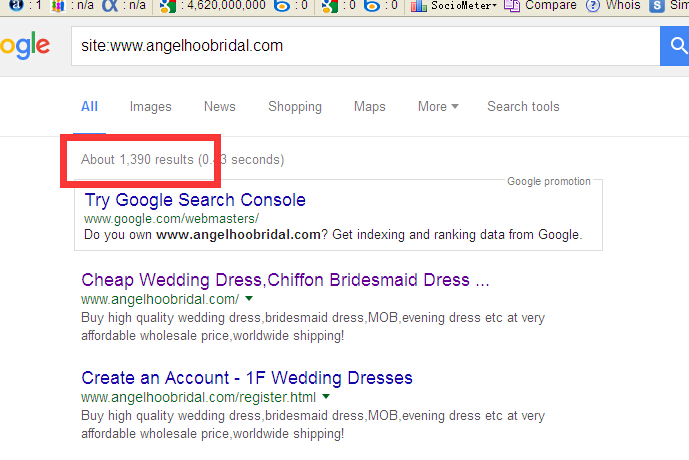Click the www.angelhoobridal.com/register.html URL text

pyautogui.click(x=198, y=397)
